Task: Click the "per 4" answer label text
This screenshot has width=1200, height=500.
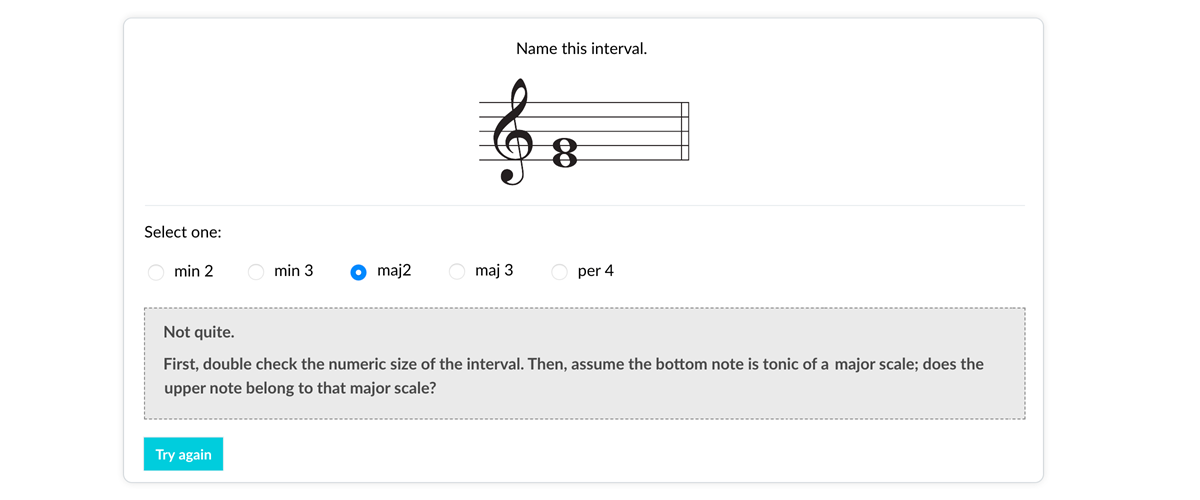Action: (x=596, y=271)
